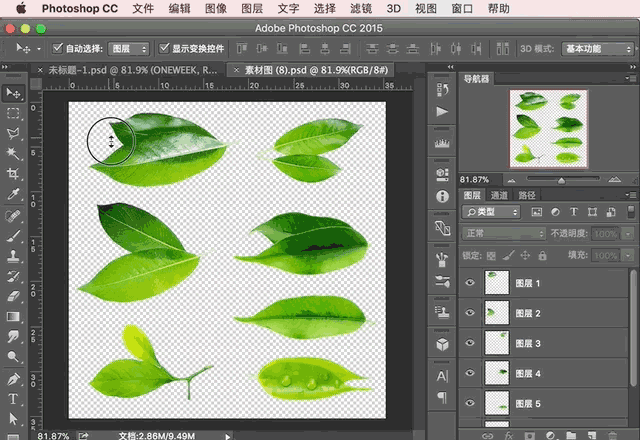Open the layer blend mode 正常 dropdown
This screenshot has width=640, height=440.
point(503,233)
